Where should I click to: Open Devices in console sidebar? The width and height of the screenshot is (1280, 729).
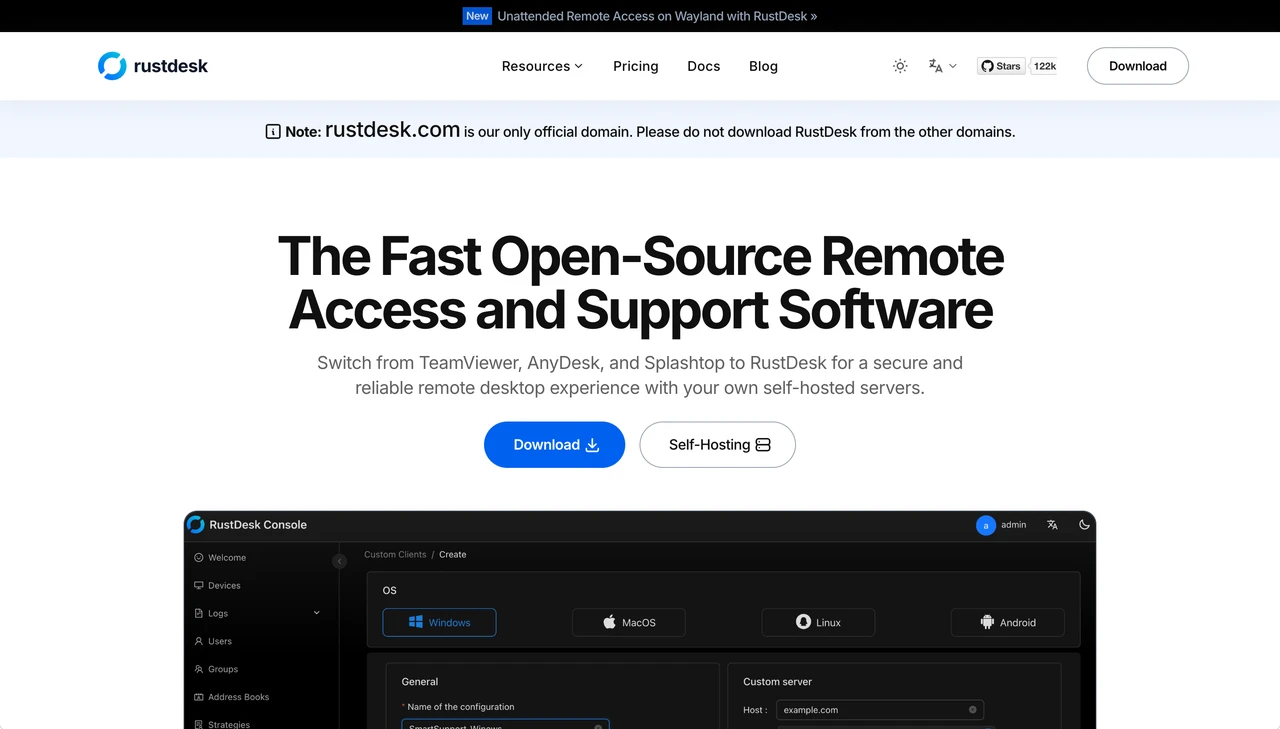[217, 585]
